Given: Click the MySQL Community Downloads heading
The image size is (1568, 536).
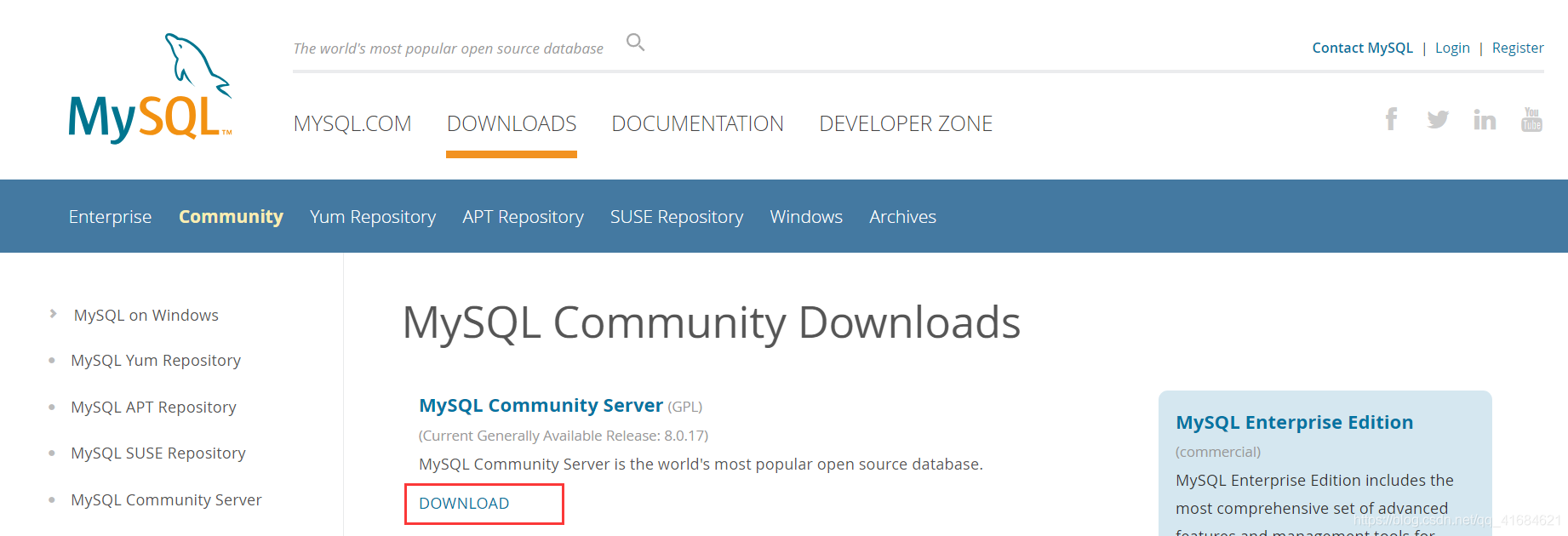Looking at the screenshot, I should pyautogui.click(x=712, y=323).
